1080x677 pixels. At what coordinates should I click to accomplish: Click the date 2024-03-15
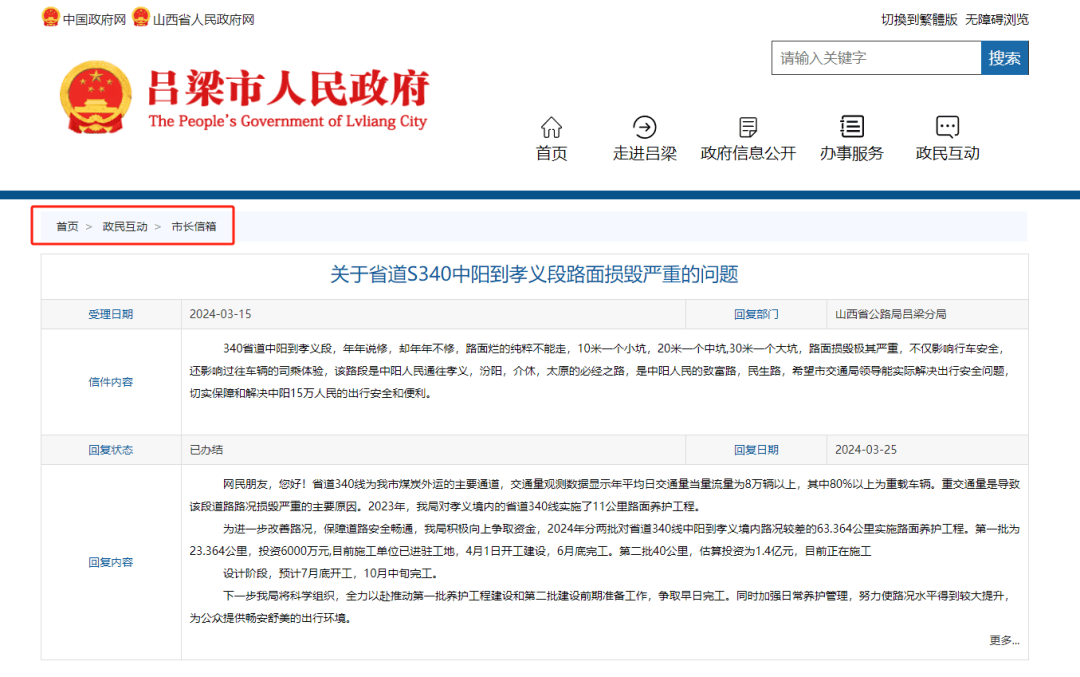coord(220,314)
